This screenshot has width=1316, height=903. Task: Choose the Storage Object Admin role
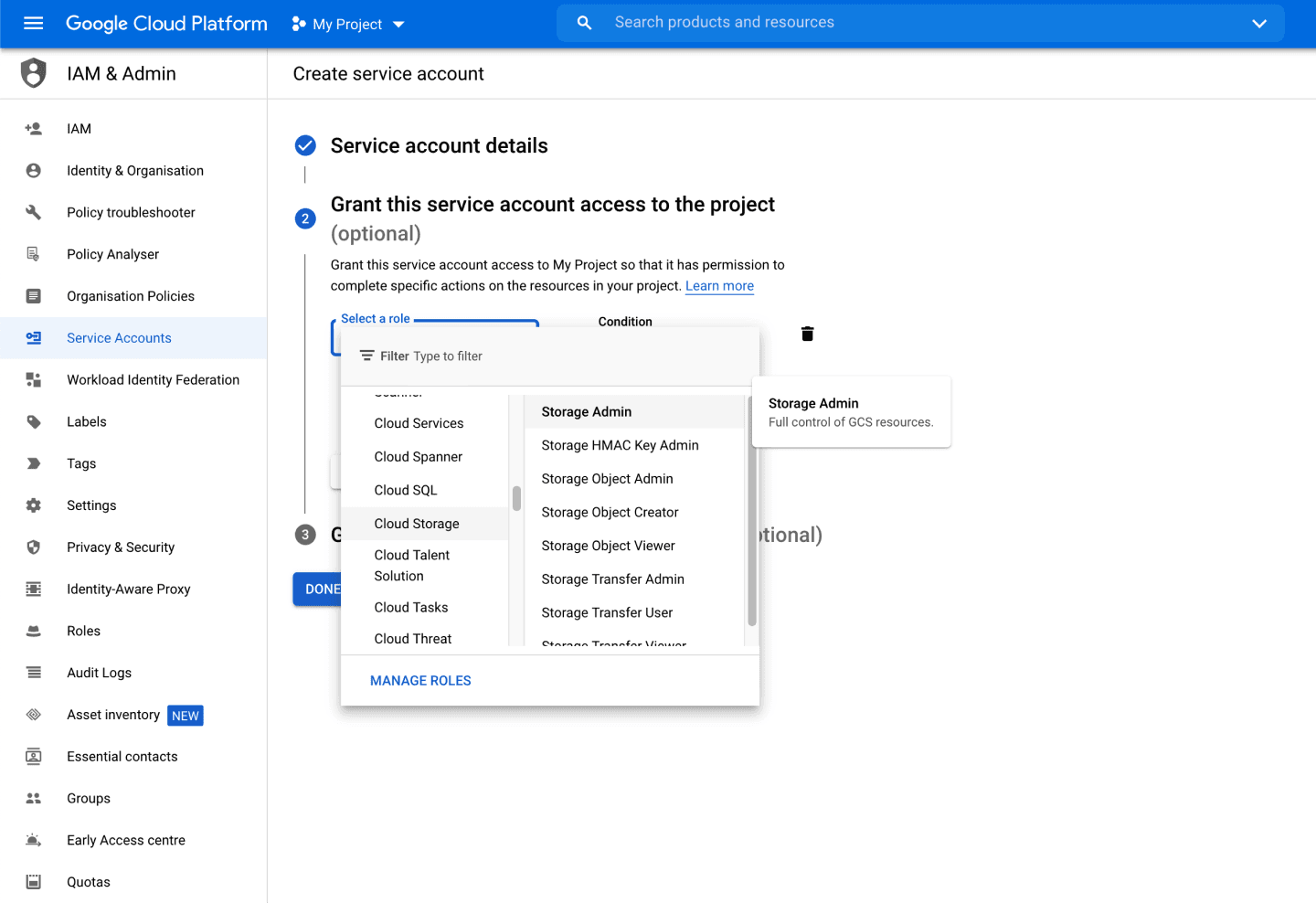point(607,478)
